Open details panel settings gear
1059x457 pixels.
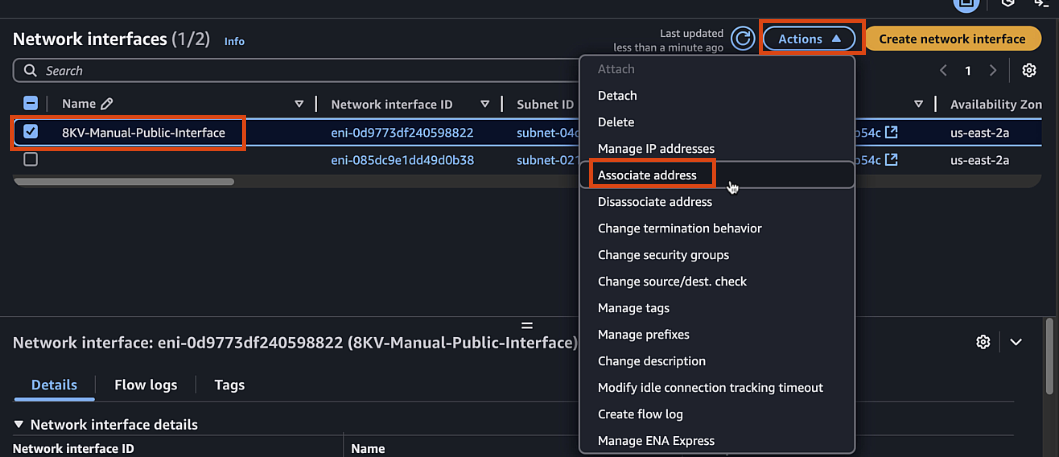point(983,342)
